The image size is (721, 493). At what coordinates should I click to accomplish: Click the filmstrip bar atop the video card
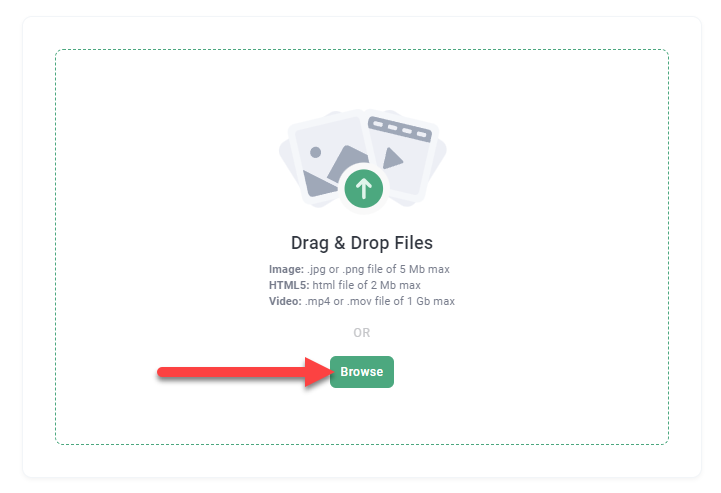coord(400,129)
